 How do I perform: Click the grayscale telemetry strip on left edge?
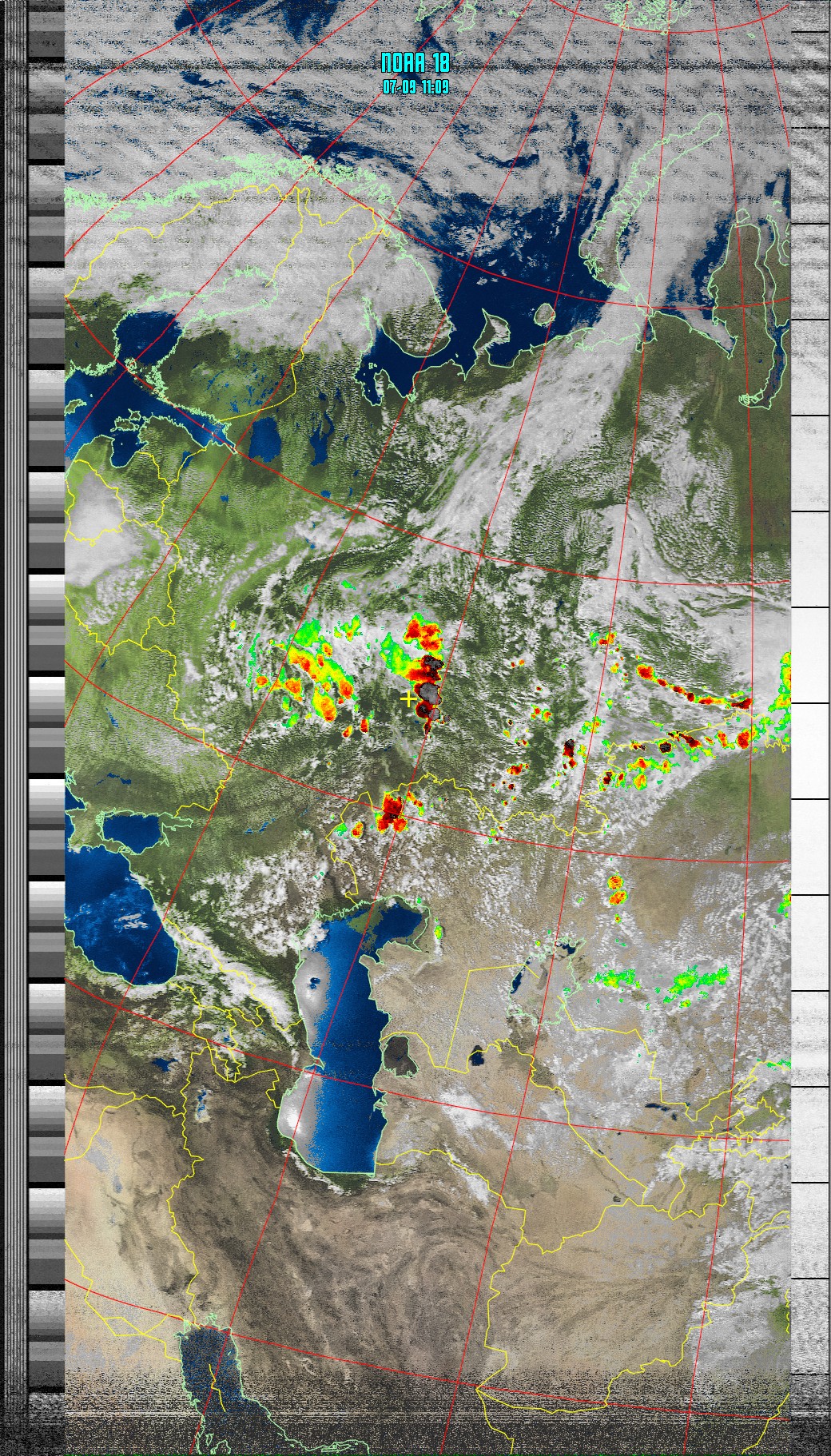click(x=46, y=719)
